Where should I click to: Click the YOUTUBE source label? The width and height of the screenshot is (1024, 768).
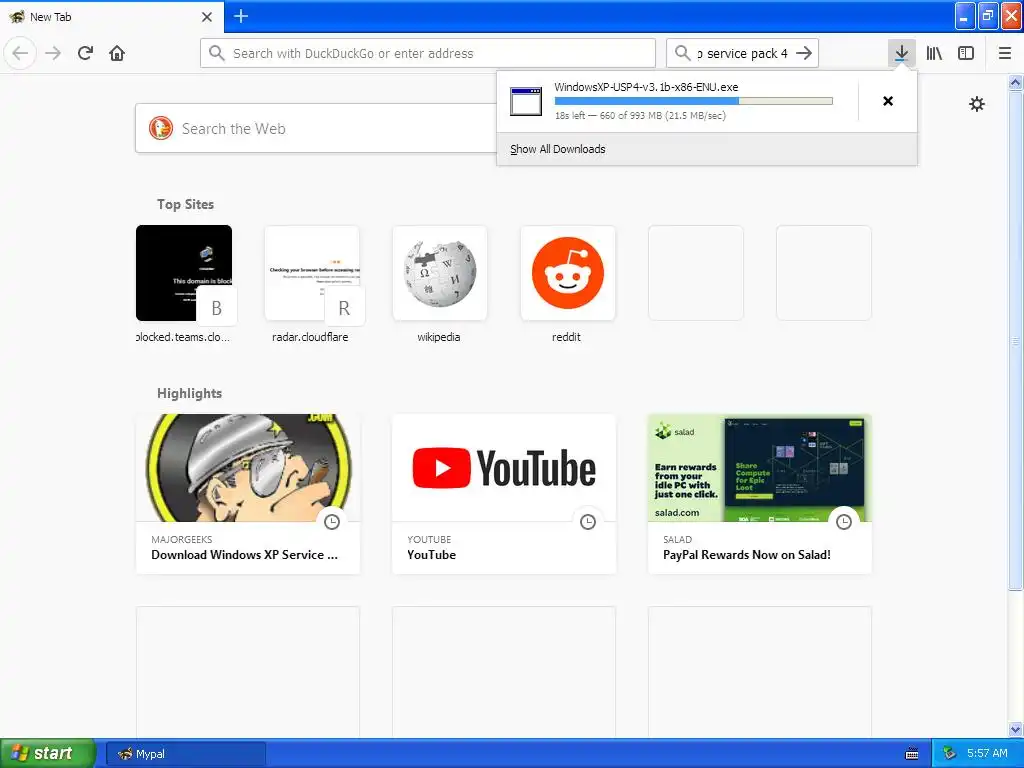[429, 539]
